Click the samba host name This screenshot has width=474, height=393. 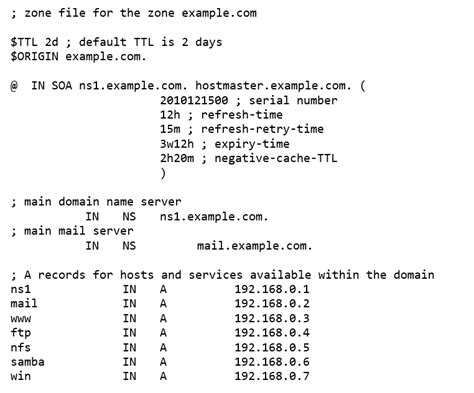click(x=27, y=362)
